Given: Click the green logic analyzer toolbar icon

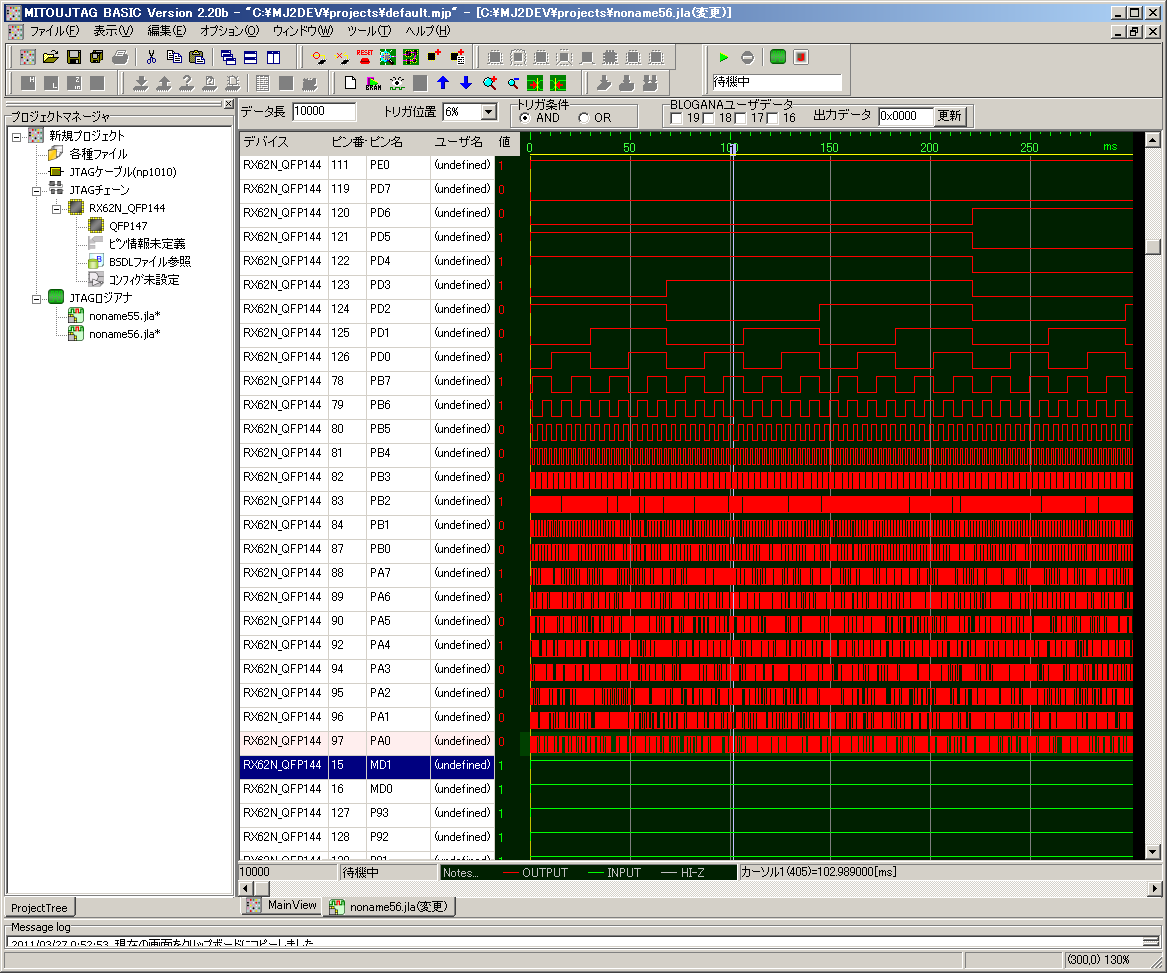Looking at the screenshot, I should pos(778,57).
